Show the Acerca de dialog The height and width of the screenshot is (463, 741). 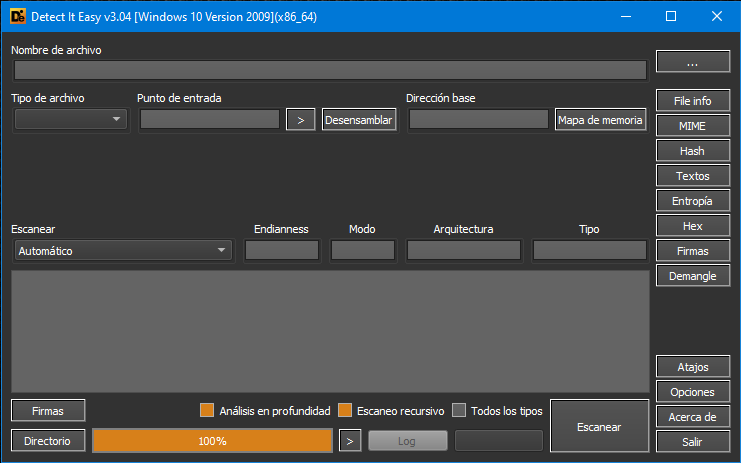coord(693,417)
